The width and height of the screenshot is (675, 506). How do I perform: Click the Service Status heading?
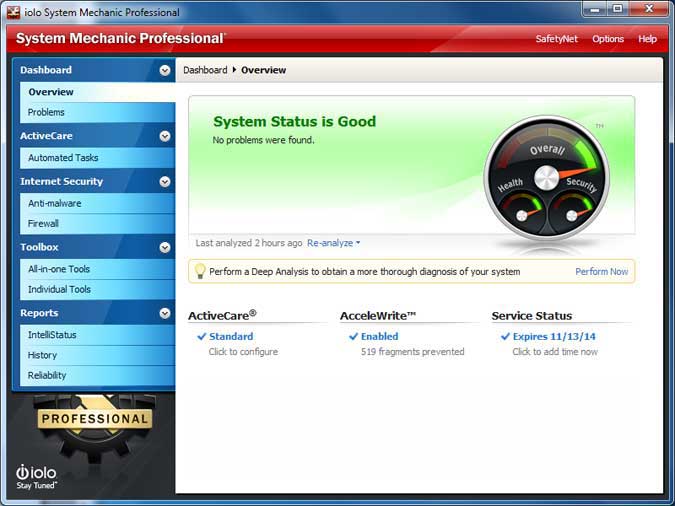(532, 316)
